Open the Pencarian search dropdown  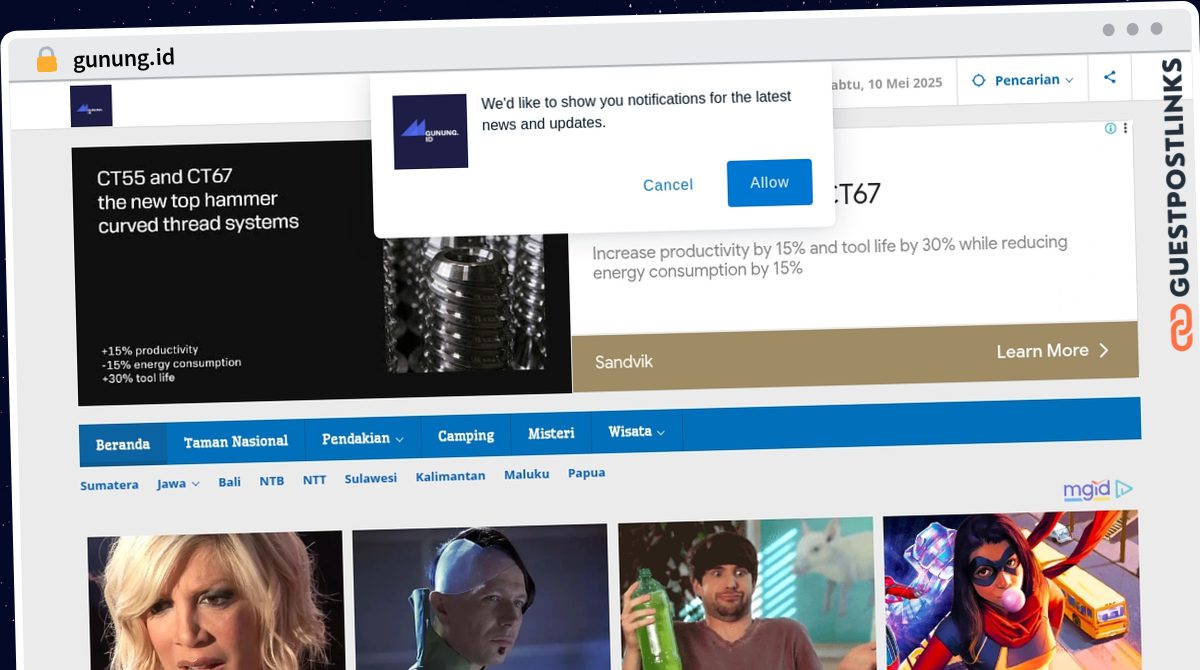[x=1023, y=80]
